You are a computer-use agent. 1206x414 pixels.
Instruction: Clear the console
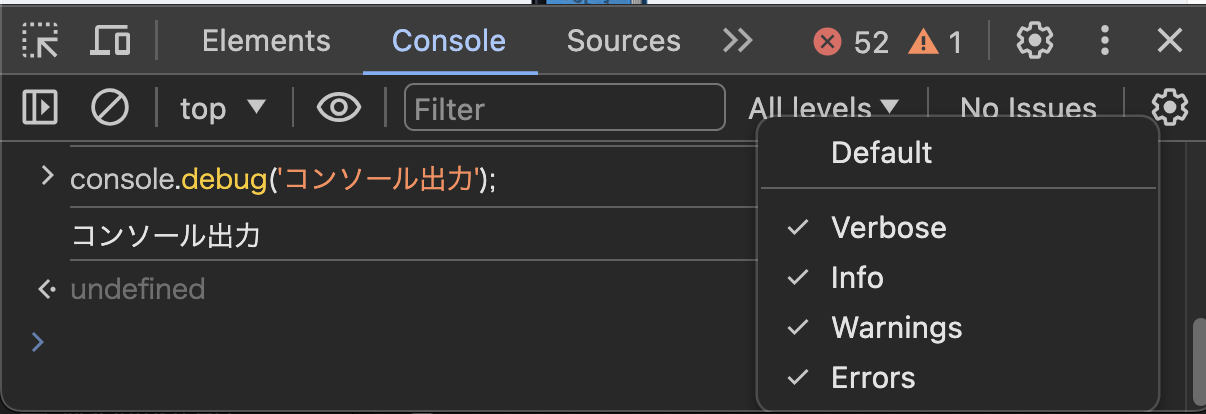click(x=110, y=108)
